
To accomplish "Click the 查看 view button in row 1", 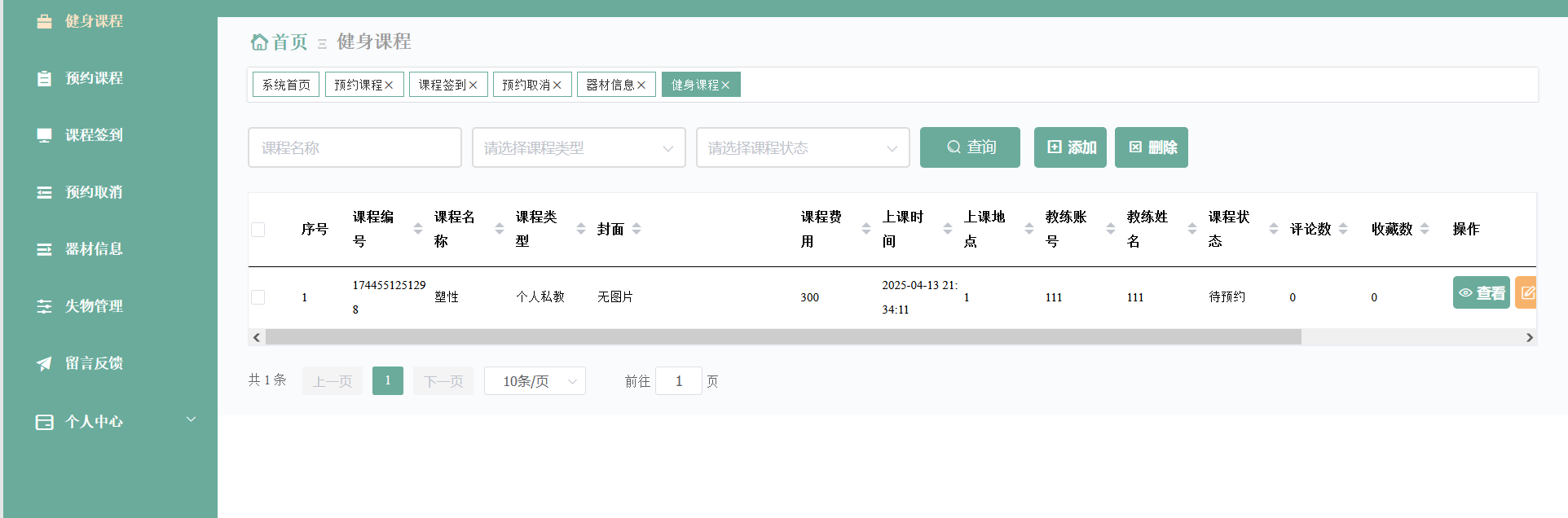I will [1482, 292].
